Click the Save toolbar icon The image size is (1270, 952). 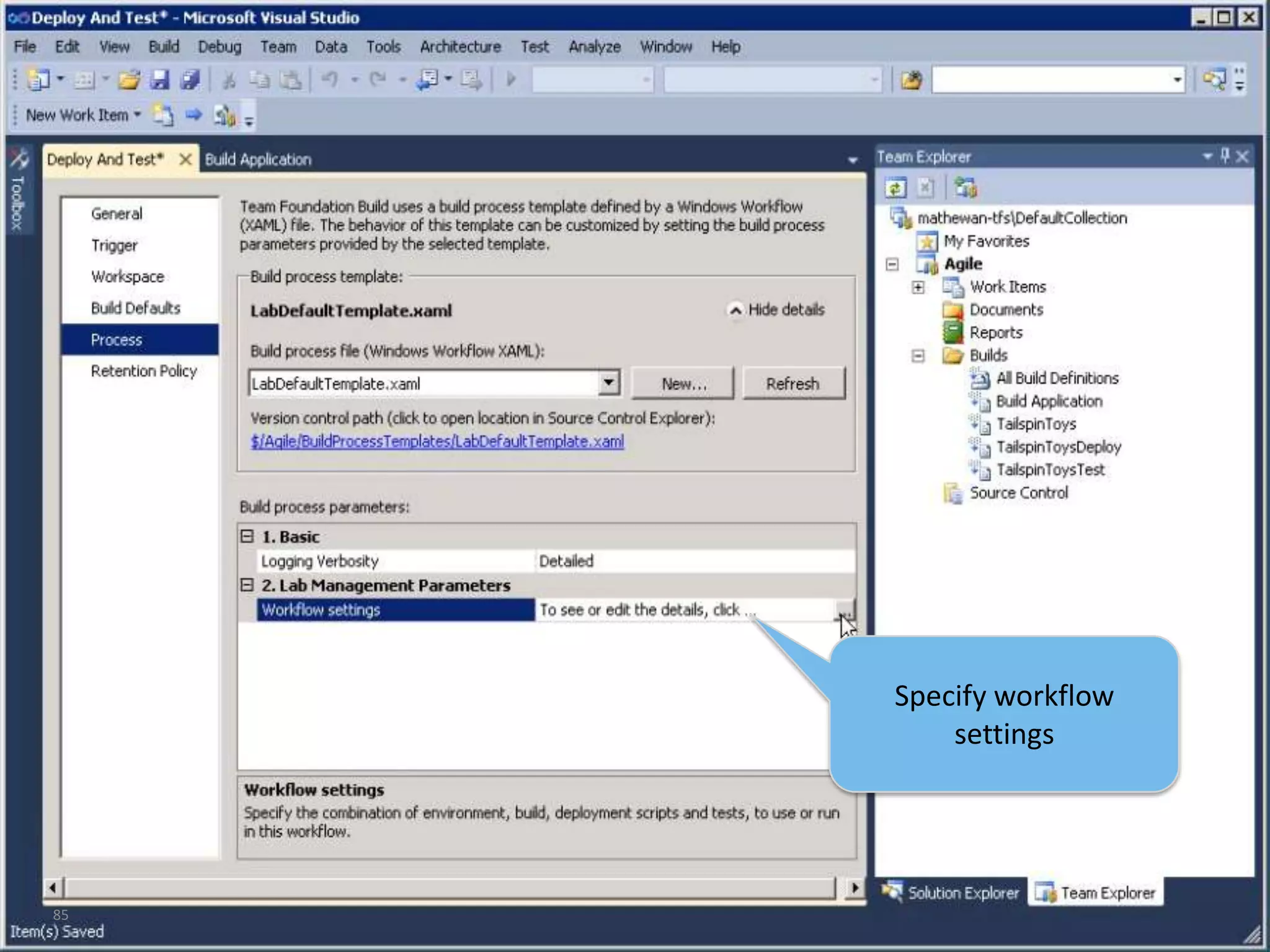160,79
